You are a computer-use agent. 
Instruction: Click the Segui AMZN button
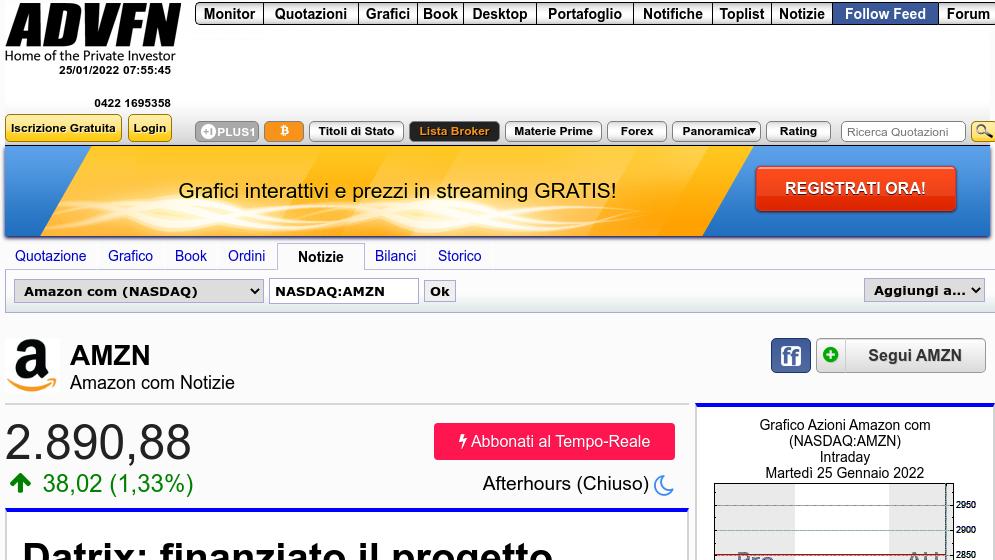(900, 356)
